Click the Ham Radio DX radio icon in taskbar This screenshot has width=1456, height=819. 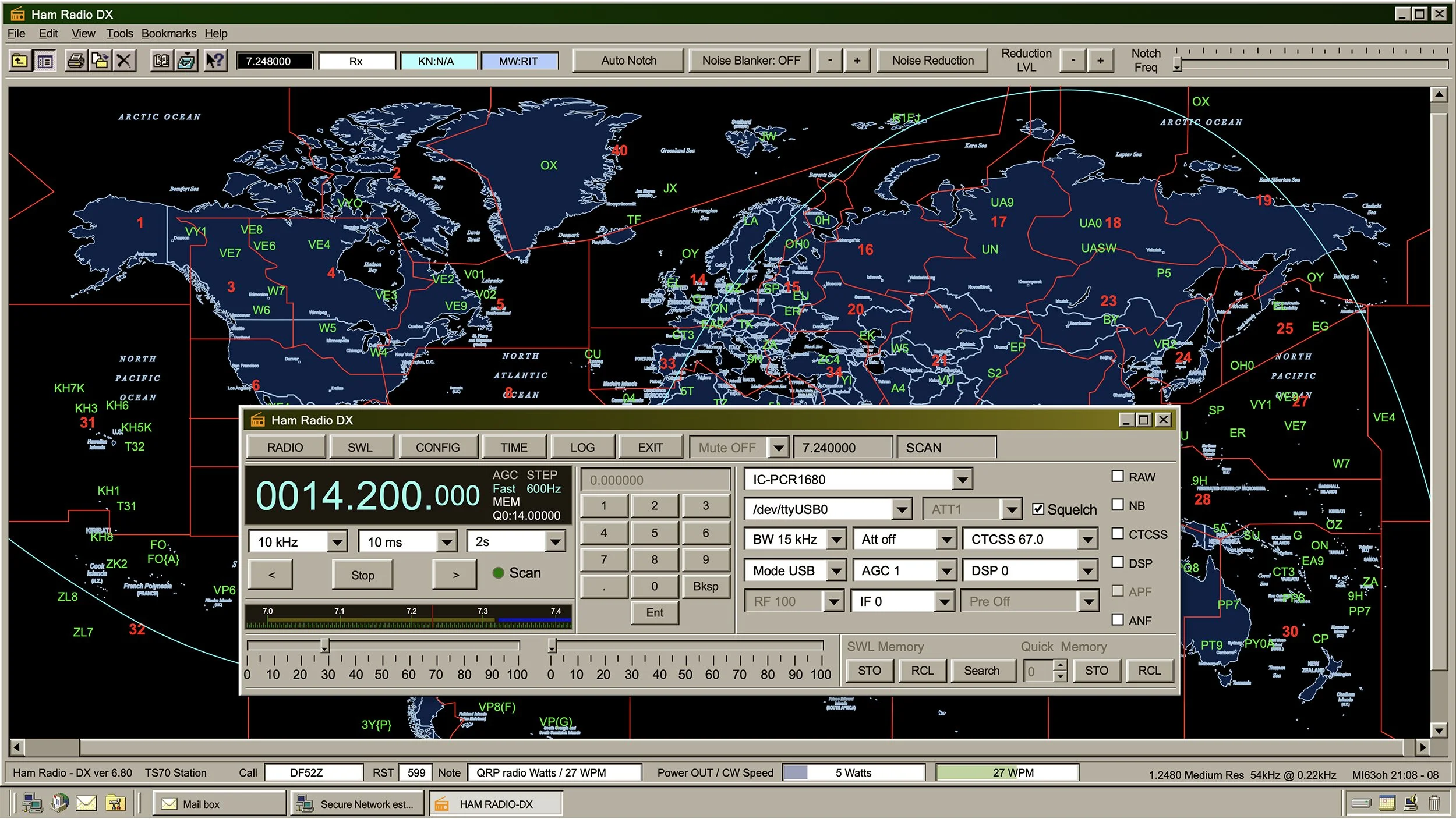(441, 803)
